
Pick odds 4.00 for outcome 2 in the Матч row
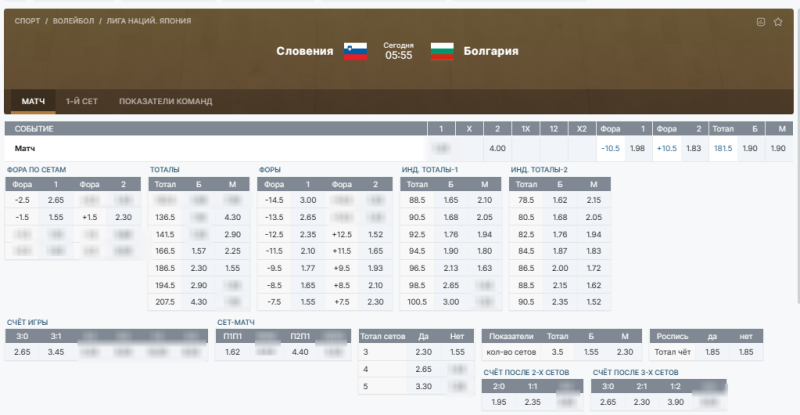(x=497, y=148)
